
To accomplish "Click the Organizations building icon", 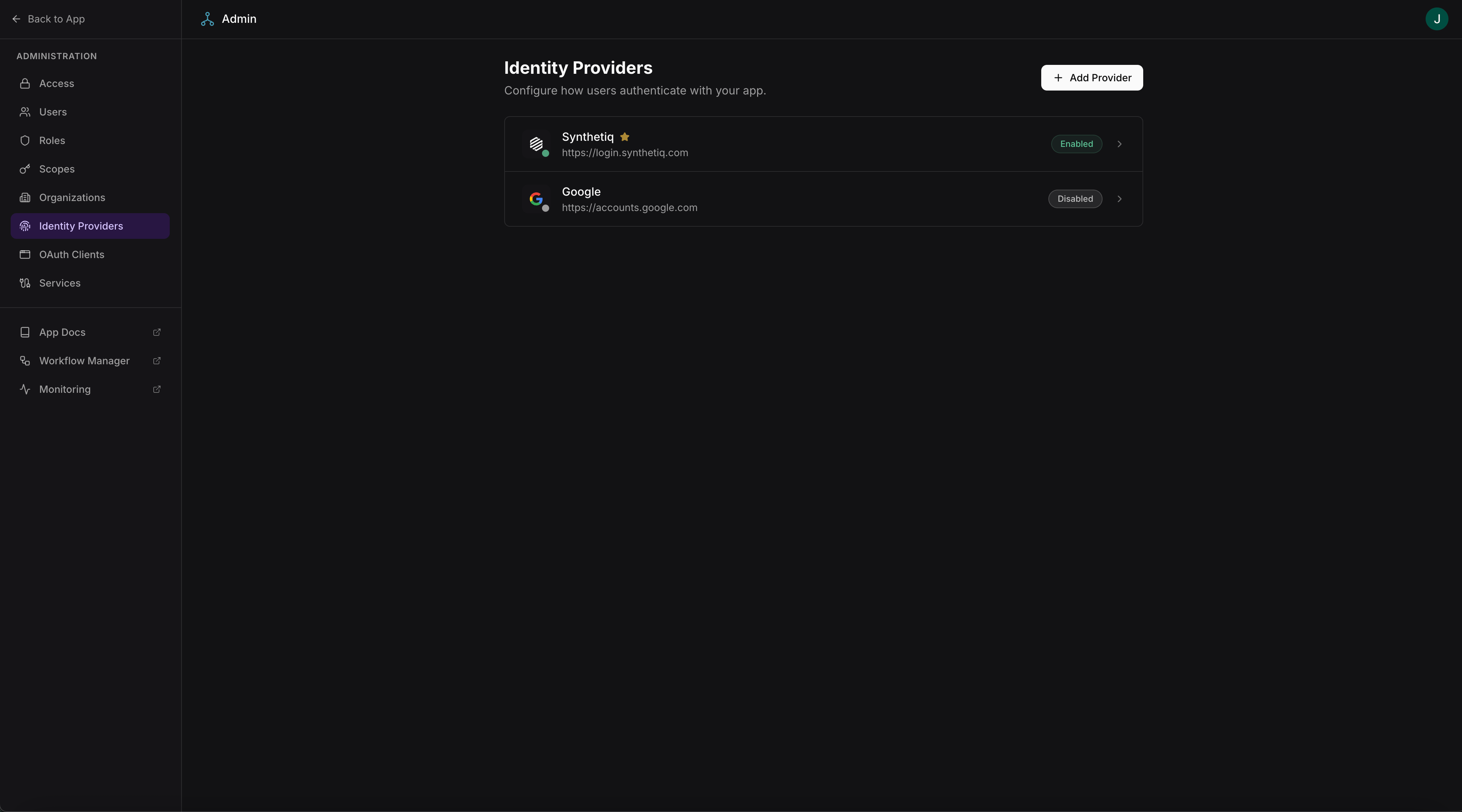I will [25, 197].
